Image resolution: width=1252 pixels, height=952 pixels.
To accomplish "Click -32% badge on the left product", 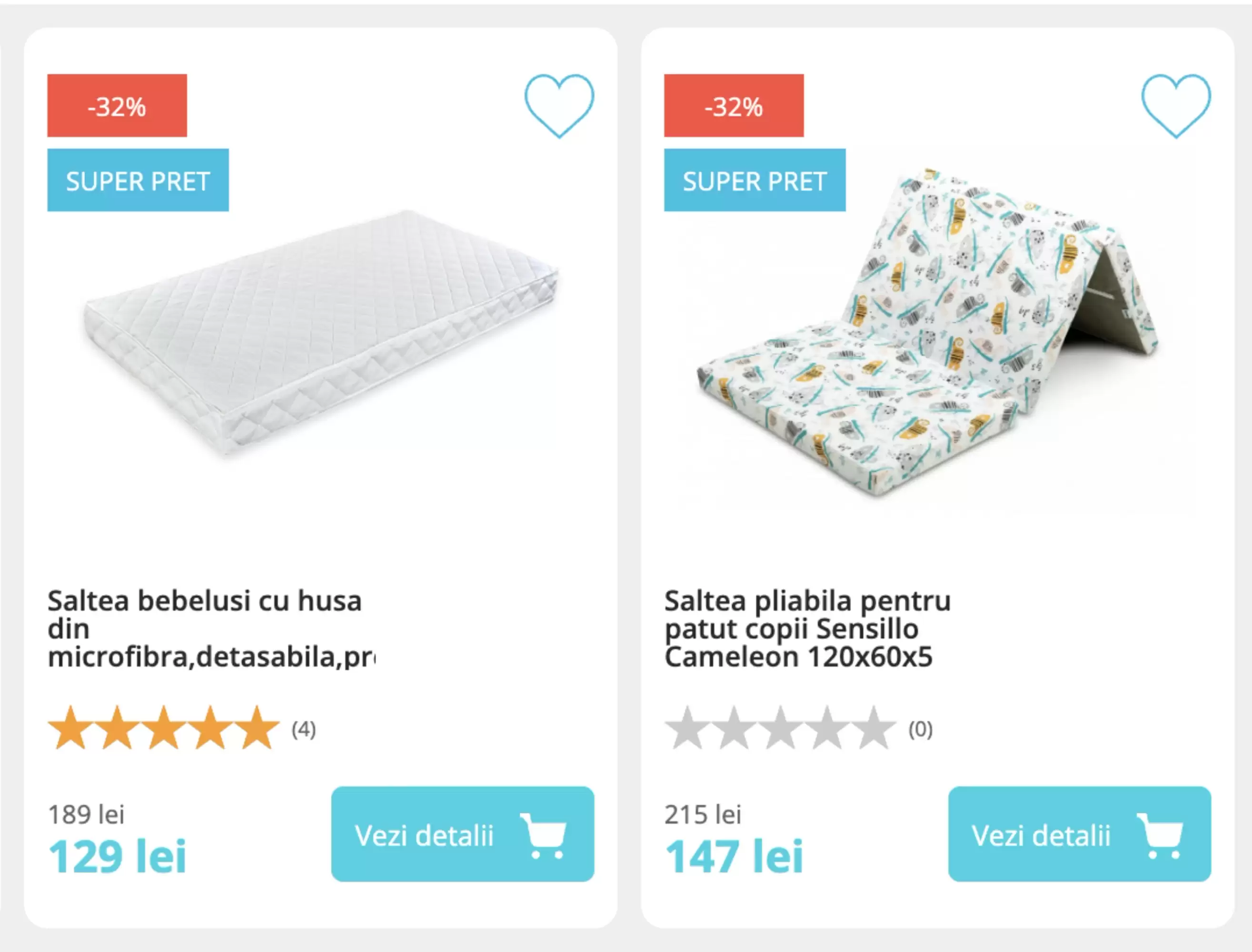I will [117, 106].
